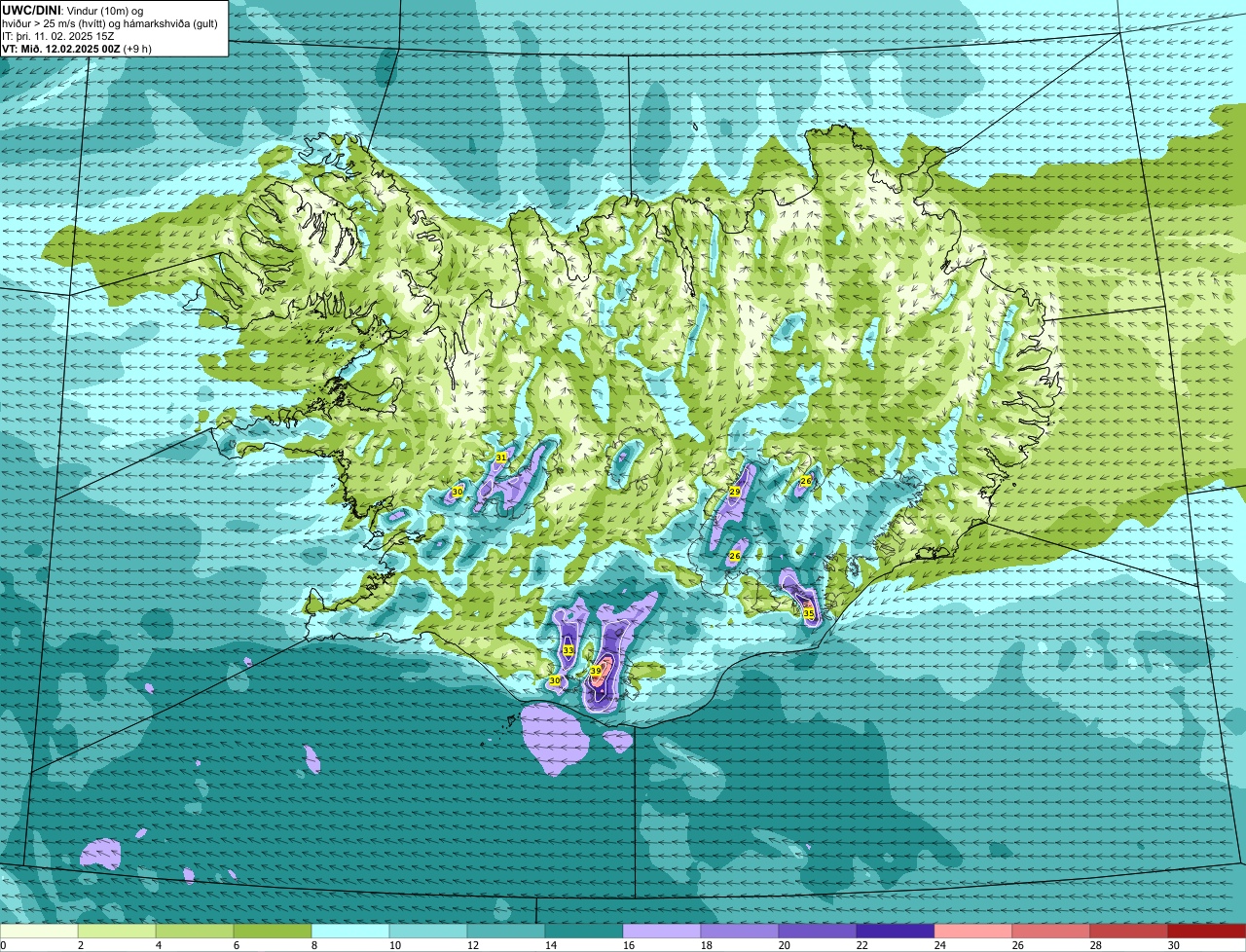Select the 8–10 m/s pale cyan swatch

coord(350,931)
